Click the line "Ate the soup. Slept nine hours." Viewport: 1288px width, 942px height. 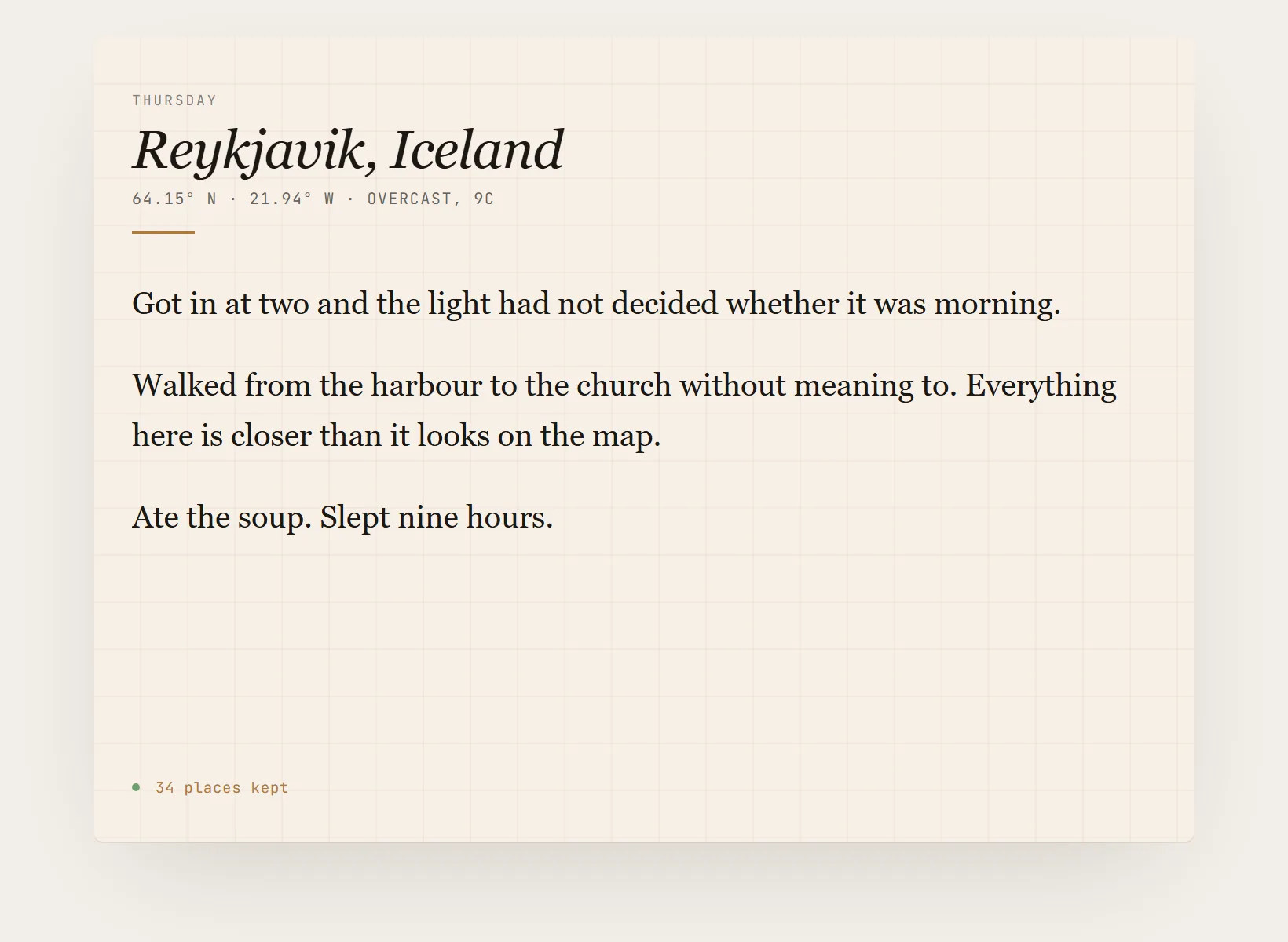pyautogui.click(x=342, y=517)
